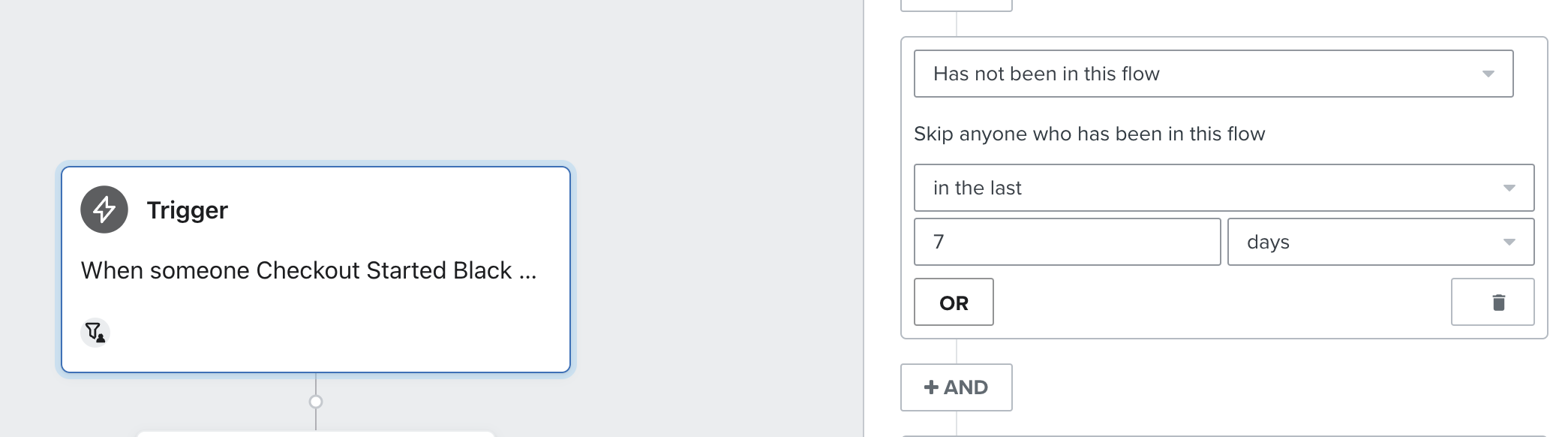Screen dimensions: 1568x437
Task: Click the "Skip anyone who has been" label
Action: (1089, 134)
